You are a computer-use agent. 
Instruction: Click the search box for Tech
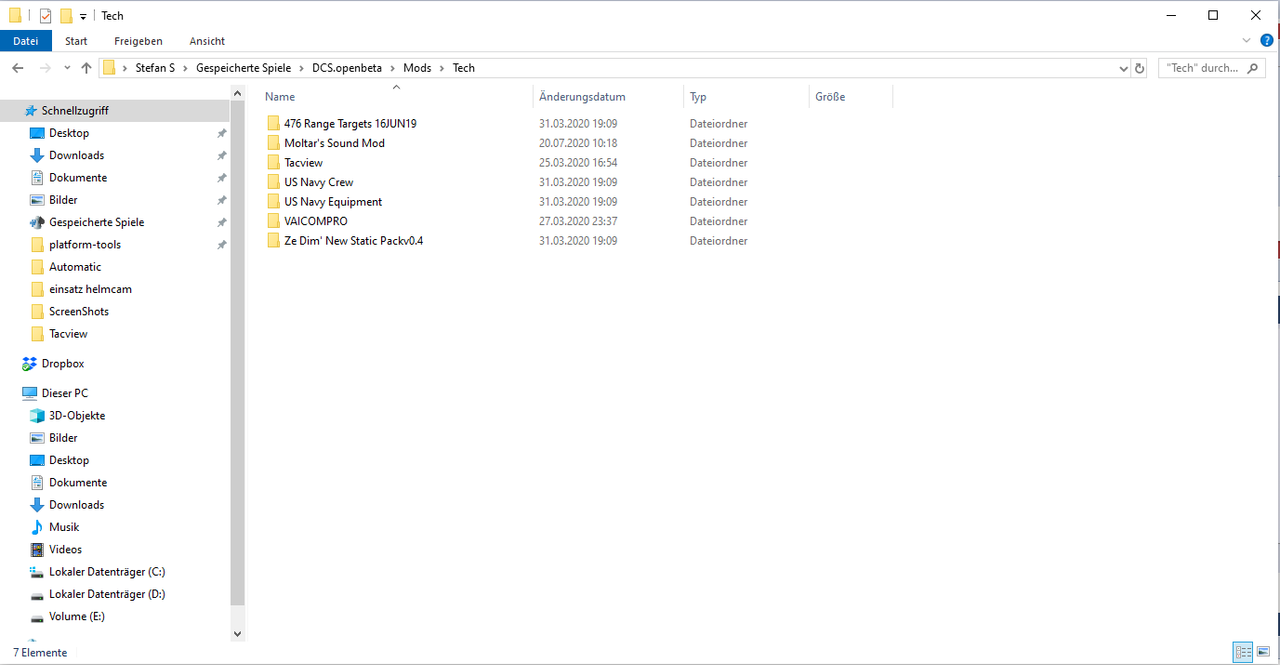coord(1214,68)
